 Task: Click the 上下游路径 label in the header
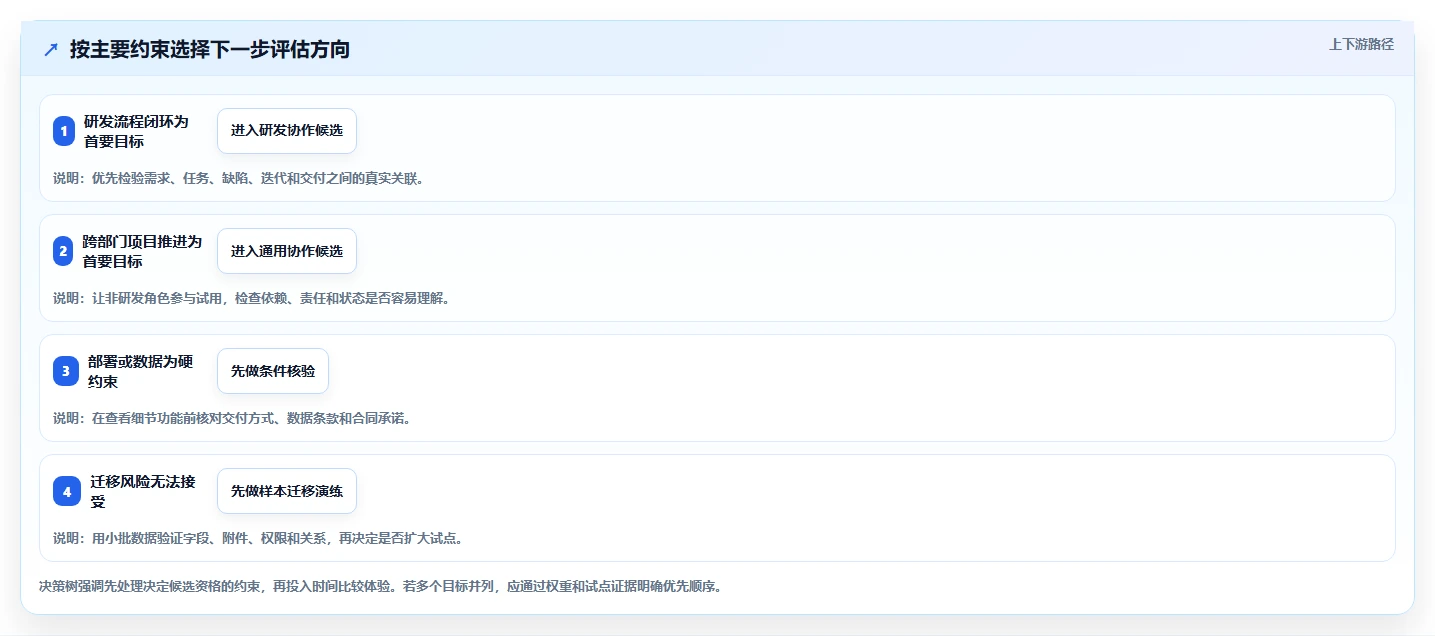1361,44
